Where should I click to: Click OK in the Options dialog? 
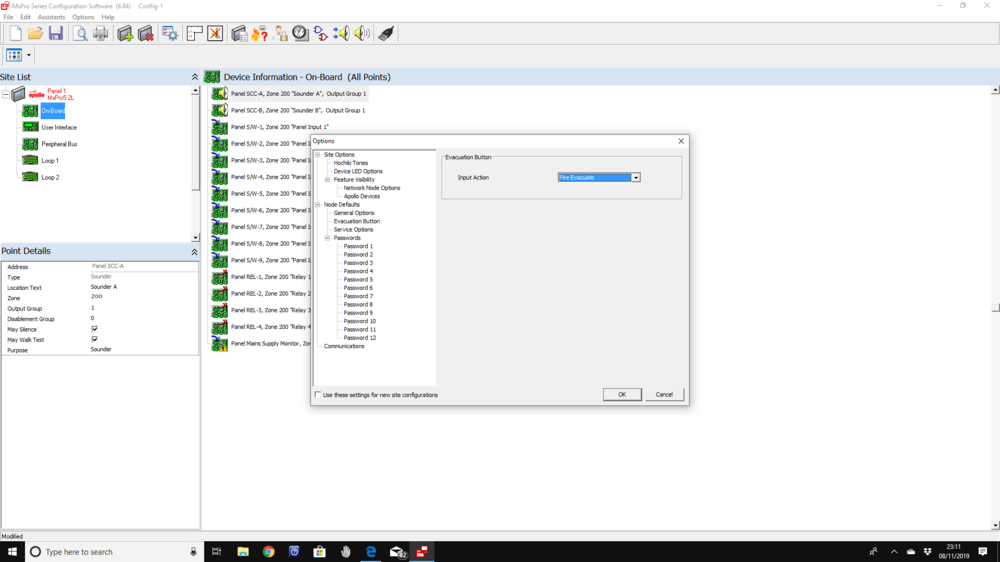[622, 394]
